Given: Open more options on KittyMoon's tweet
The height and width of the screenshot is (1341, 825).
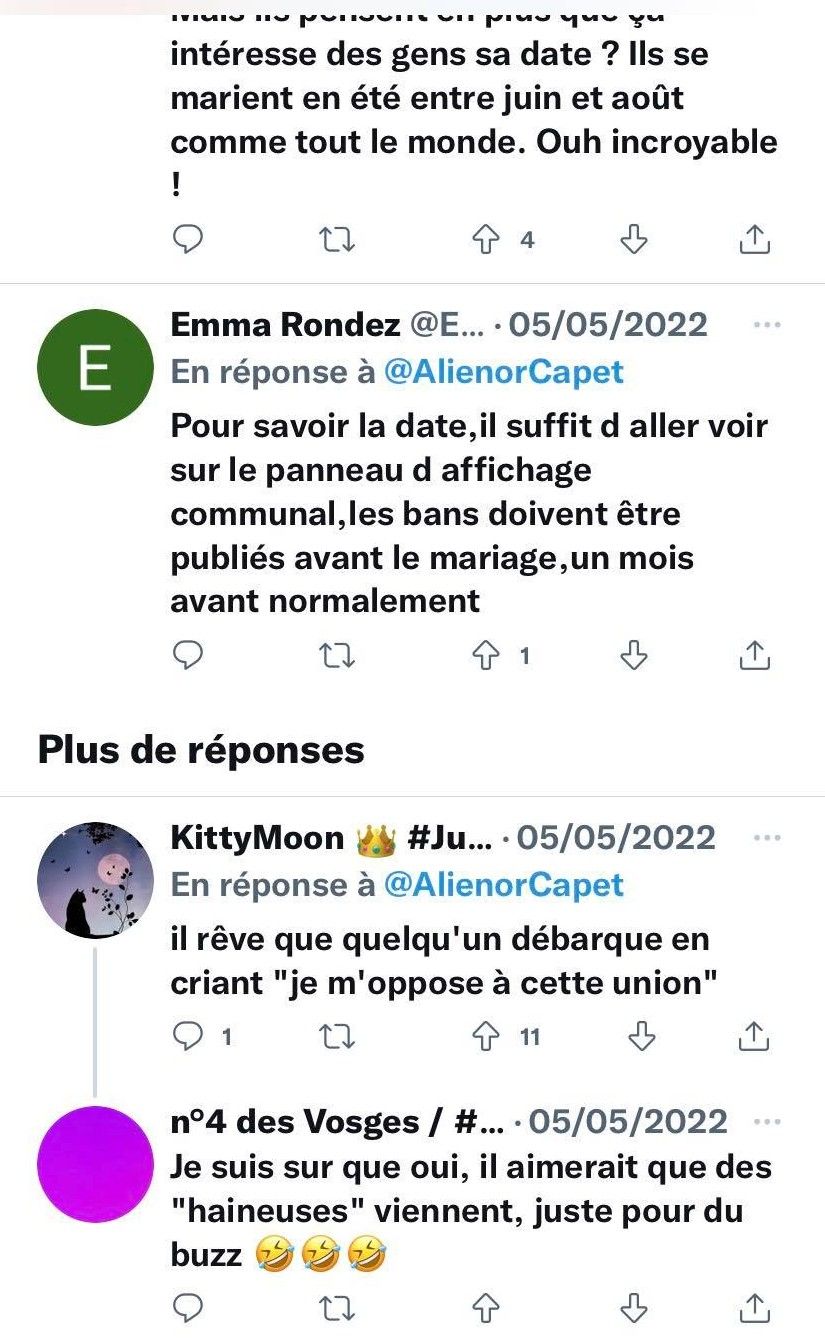Looking at the screenshot, I should pyautogui.click(x=767, y=837).
